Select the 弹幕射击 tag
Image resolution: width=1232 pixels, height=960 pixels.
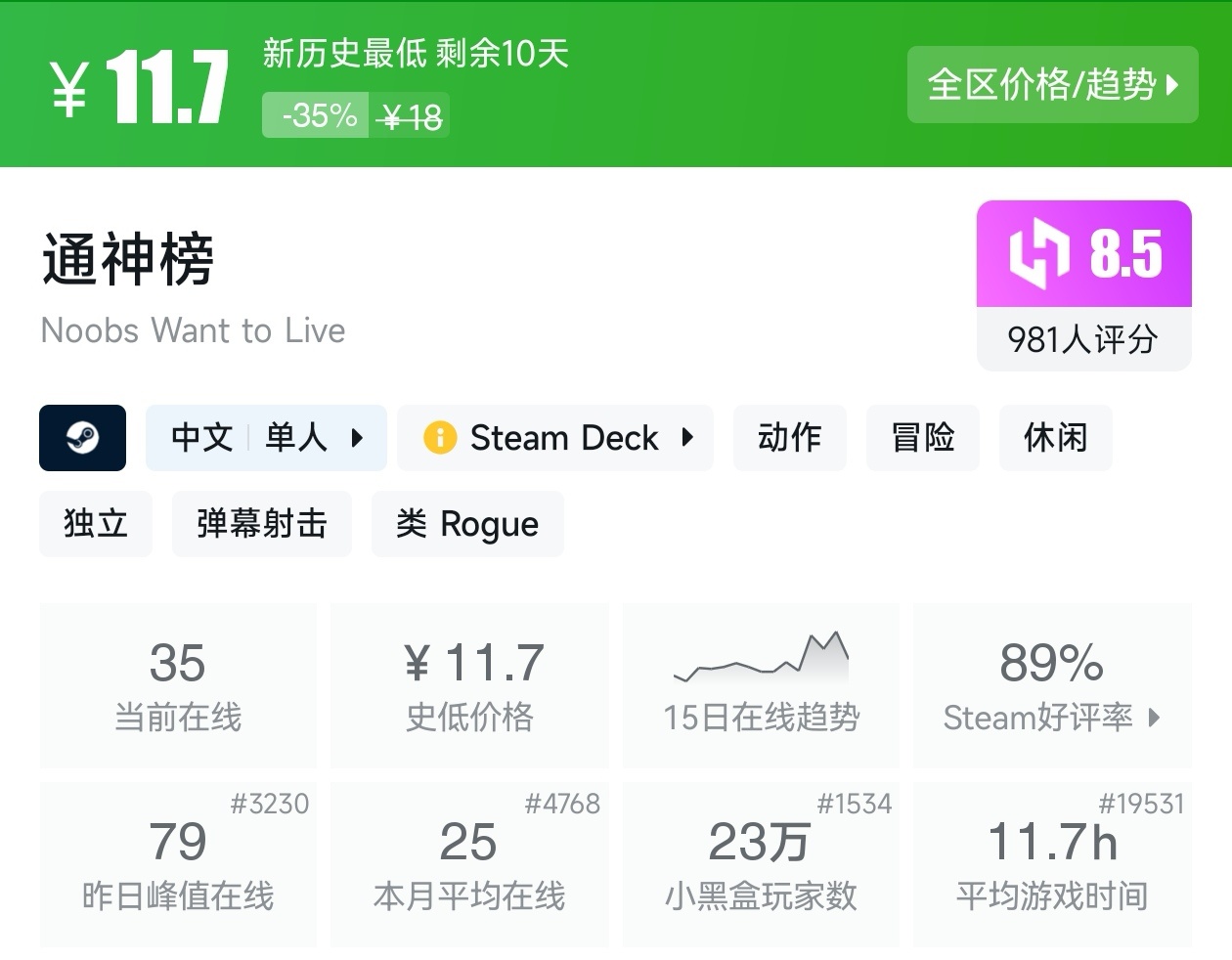point(261,524)
